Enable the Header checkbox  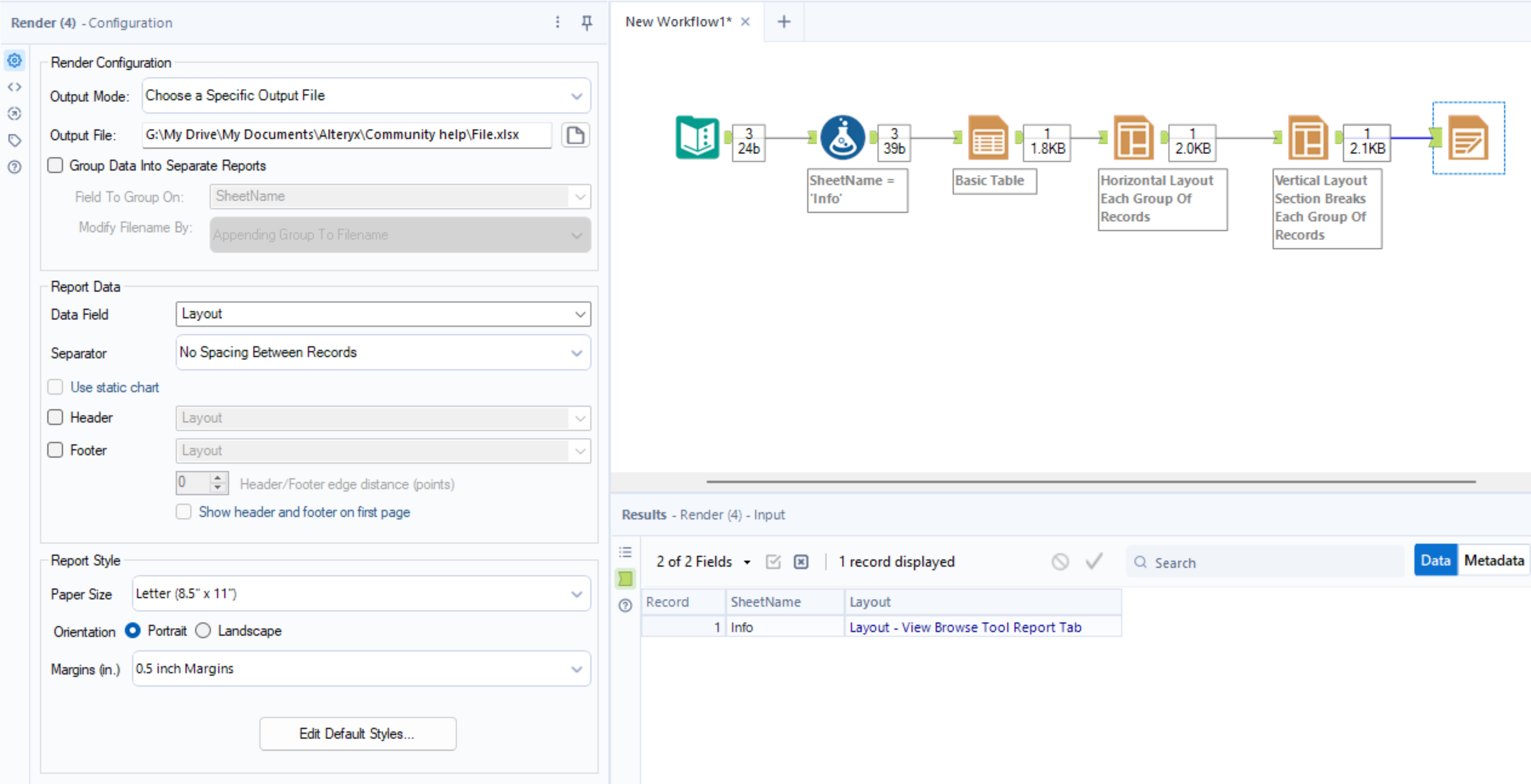(x=55, y=417)
